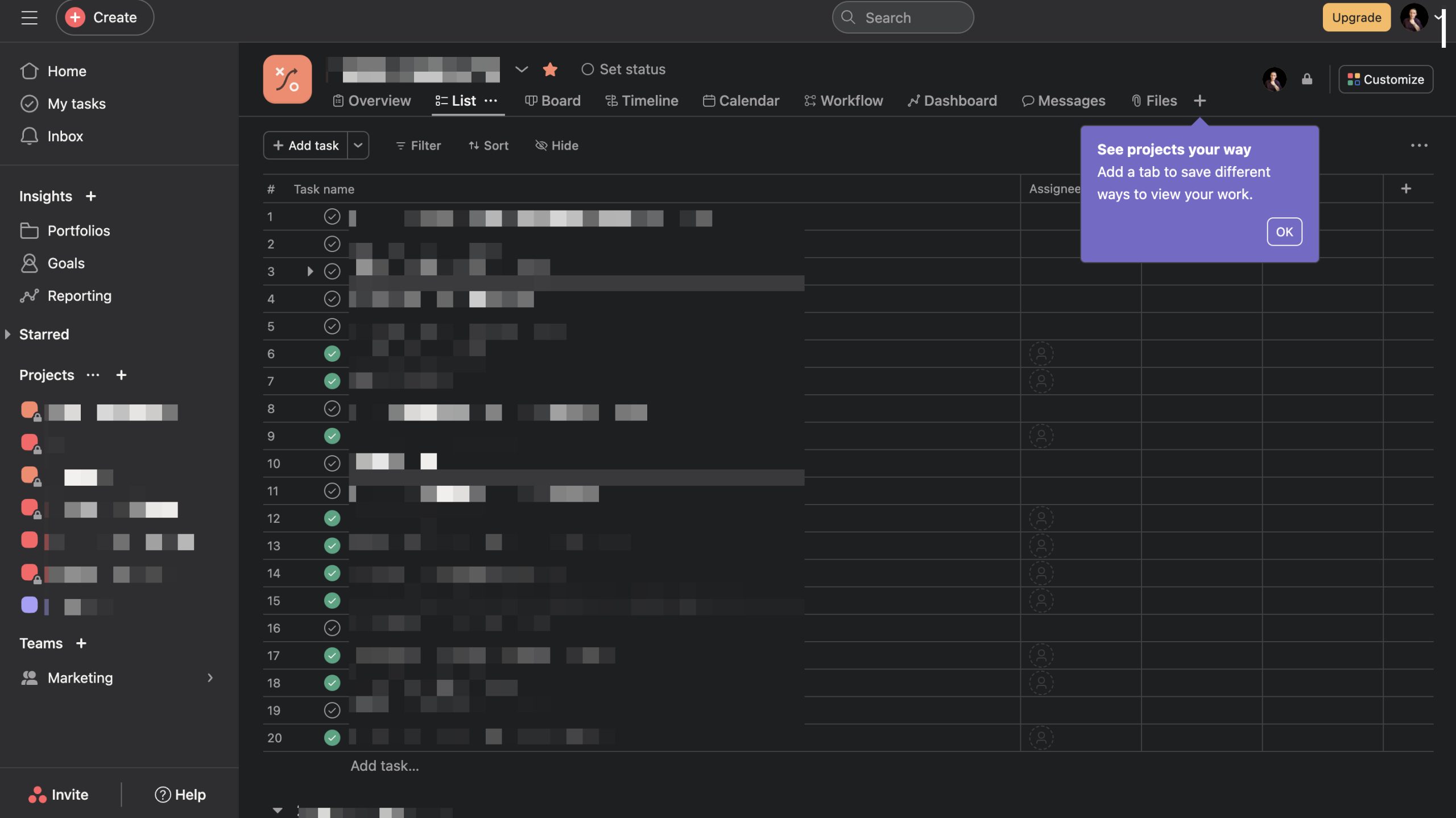Toggle the checkmark on task 9
The width and height of the screenshot is (1456, 818).
(x=332, y=436)
